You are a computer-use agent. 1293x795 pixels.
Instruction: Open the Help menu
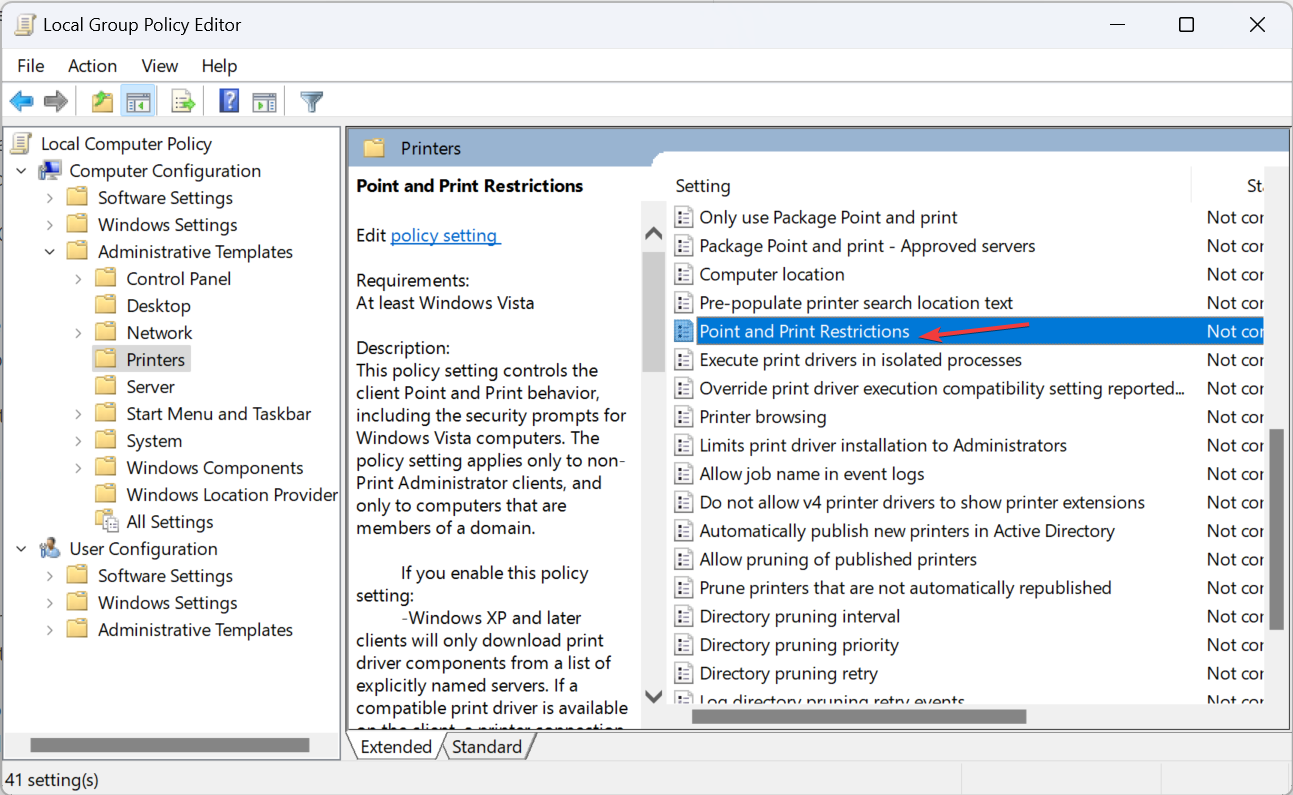click(x=219, y=65)
